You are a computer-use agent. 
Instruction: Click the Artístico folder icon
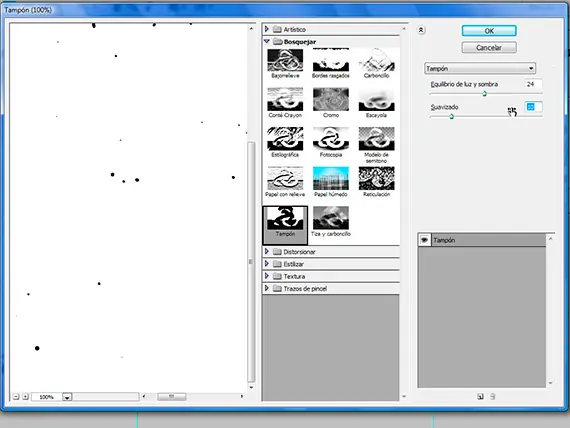277,29
